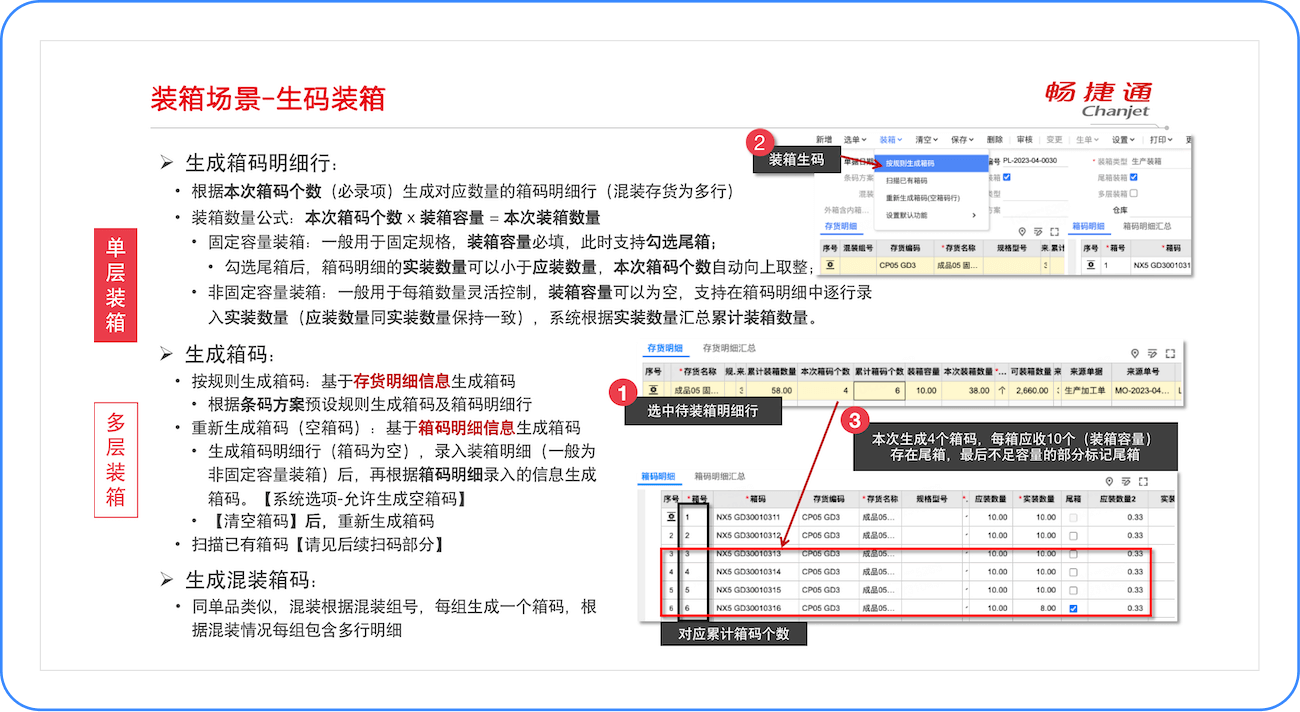Image resolution: width=1300 pixels, height=712 pixels.
Task: Uncheck 尾箱 checkbox for box NX5 GD30010316
Action: pyautogui.click(x=1073, y=608)
